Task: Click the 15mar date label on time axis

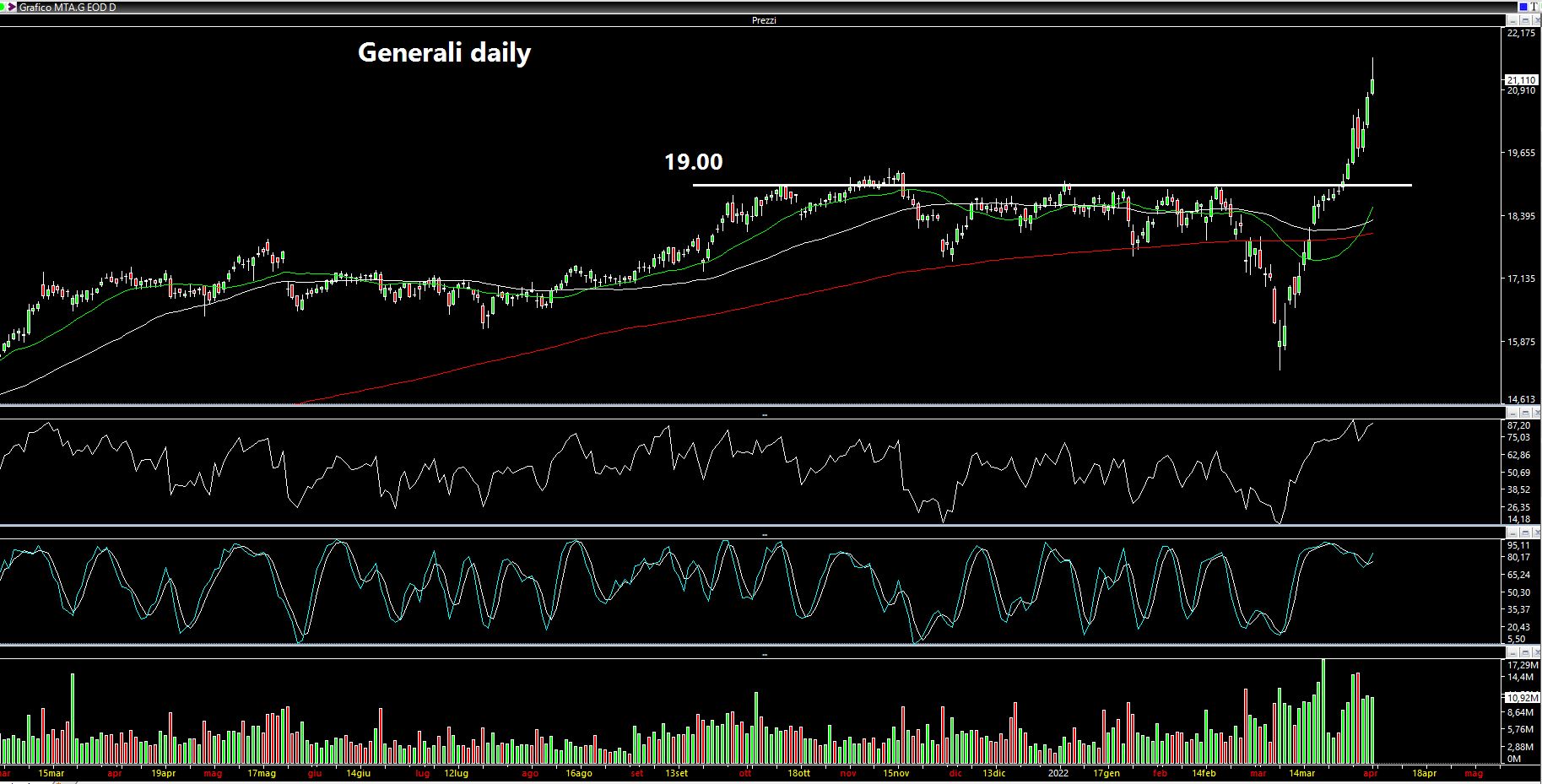Action: 51,773
